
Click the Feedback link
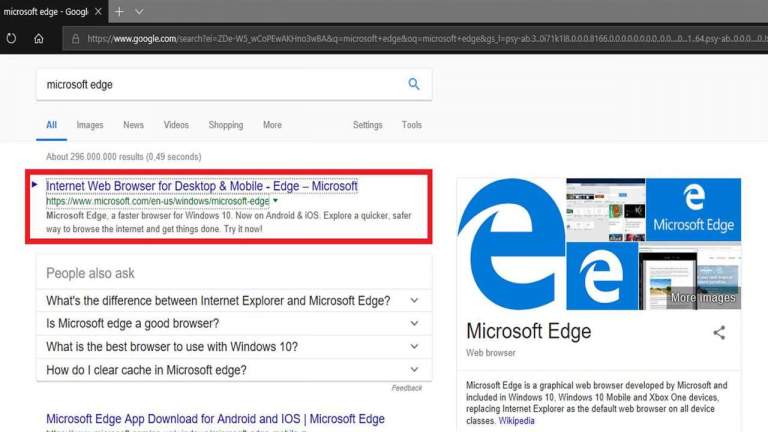[407, 388]
